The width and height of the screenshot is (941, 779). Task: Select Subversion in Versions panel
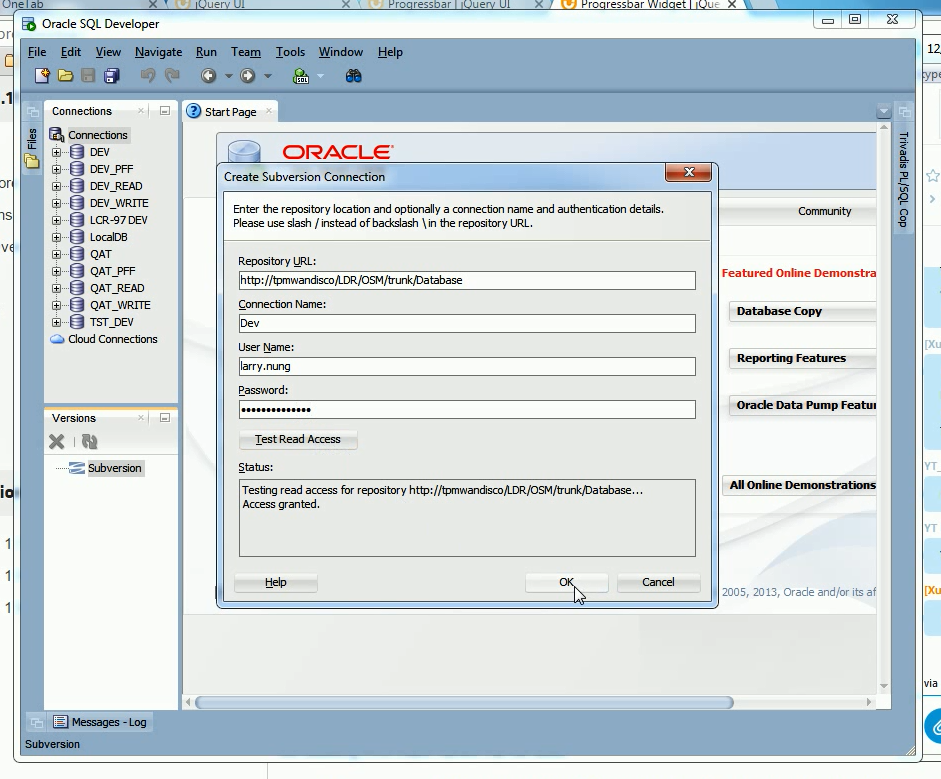point(115,468)
